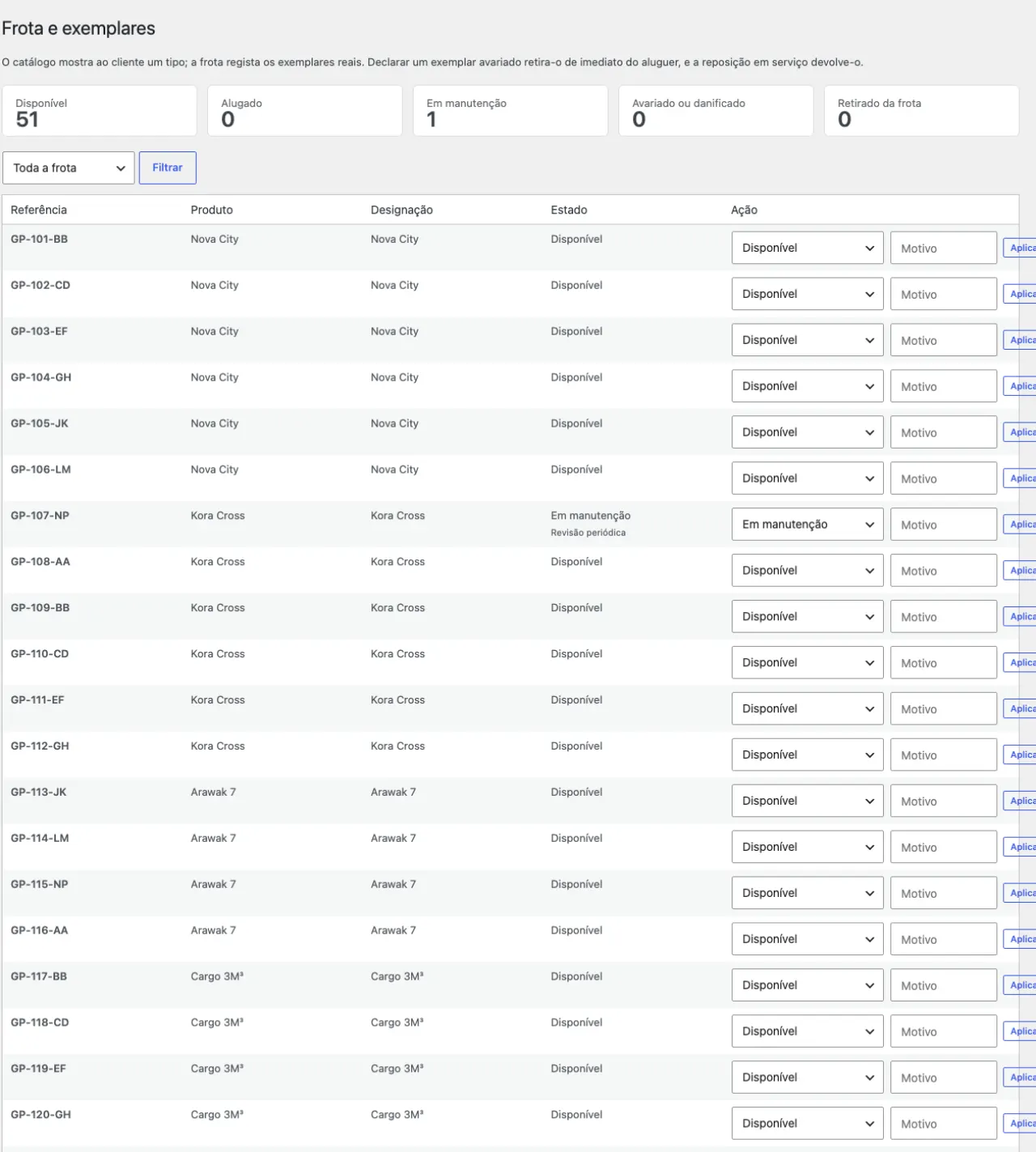Click the Estado column header
The image size is (1036, 1152).
(569, 210)
